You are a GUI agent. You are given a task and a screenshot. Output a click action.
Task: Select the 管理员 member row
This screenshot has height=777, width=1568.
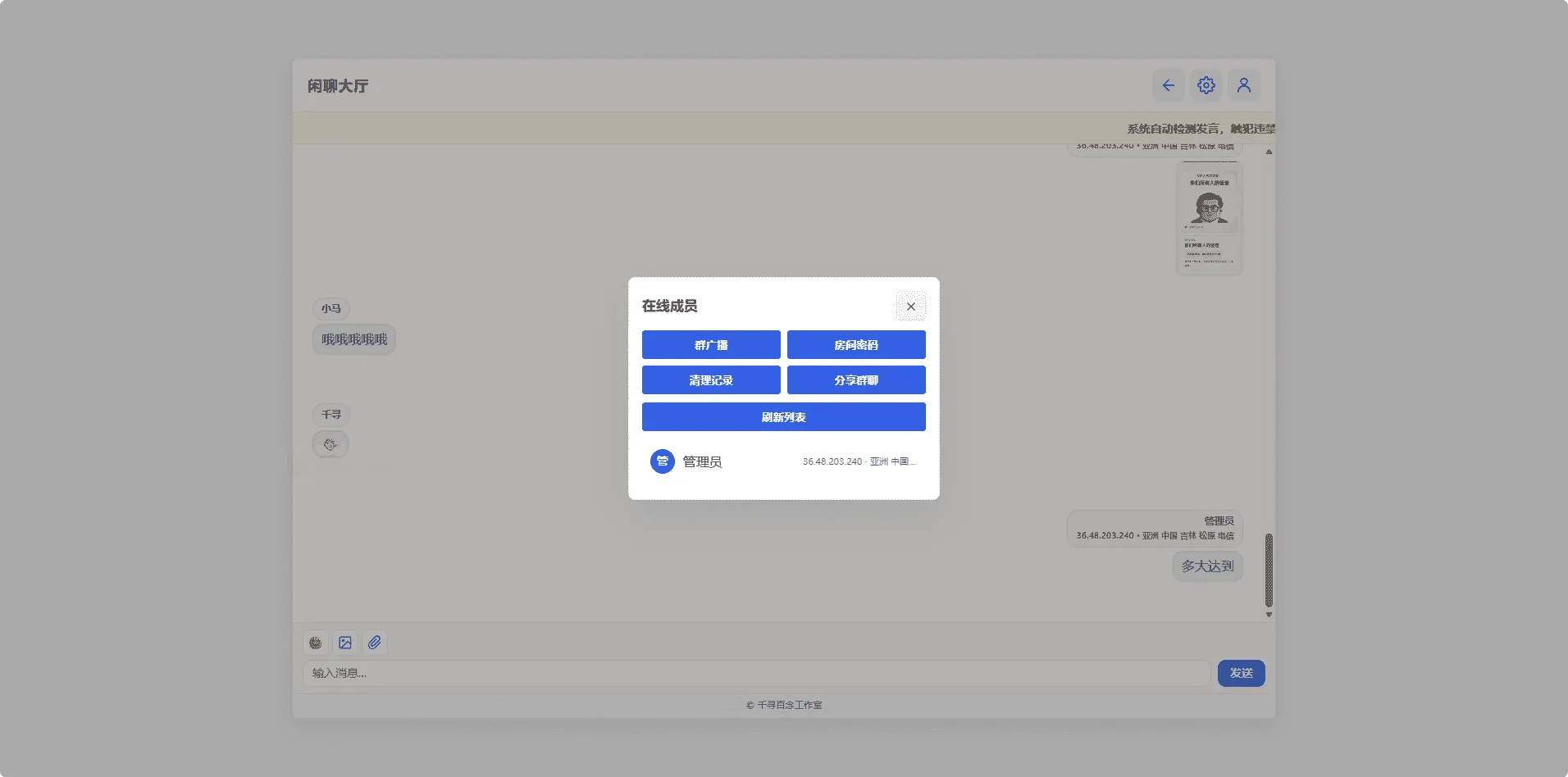784,461
